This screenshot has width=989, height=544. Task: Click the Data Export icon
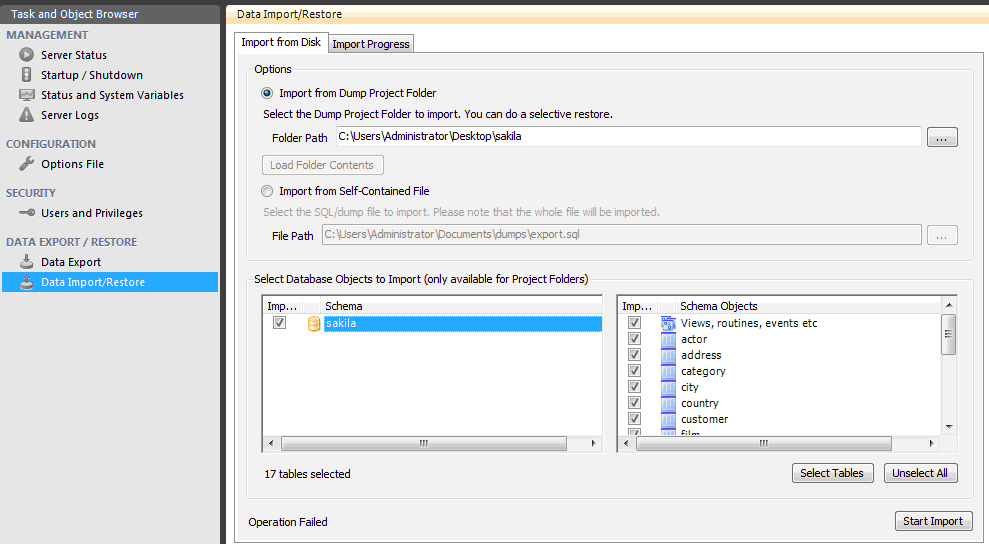(x=26, y=262)
